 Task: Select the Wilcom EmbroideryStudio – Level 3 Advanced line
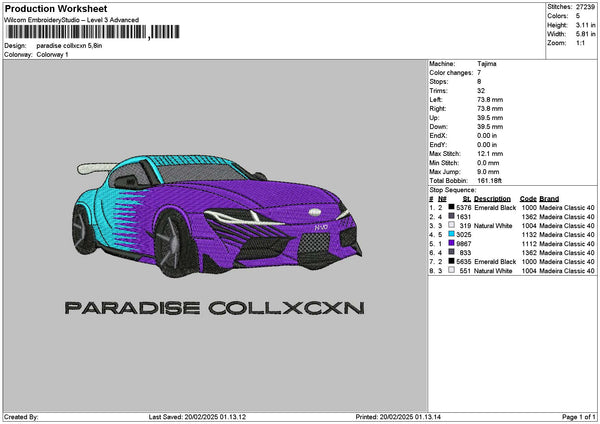point(72,20)
